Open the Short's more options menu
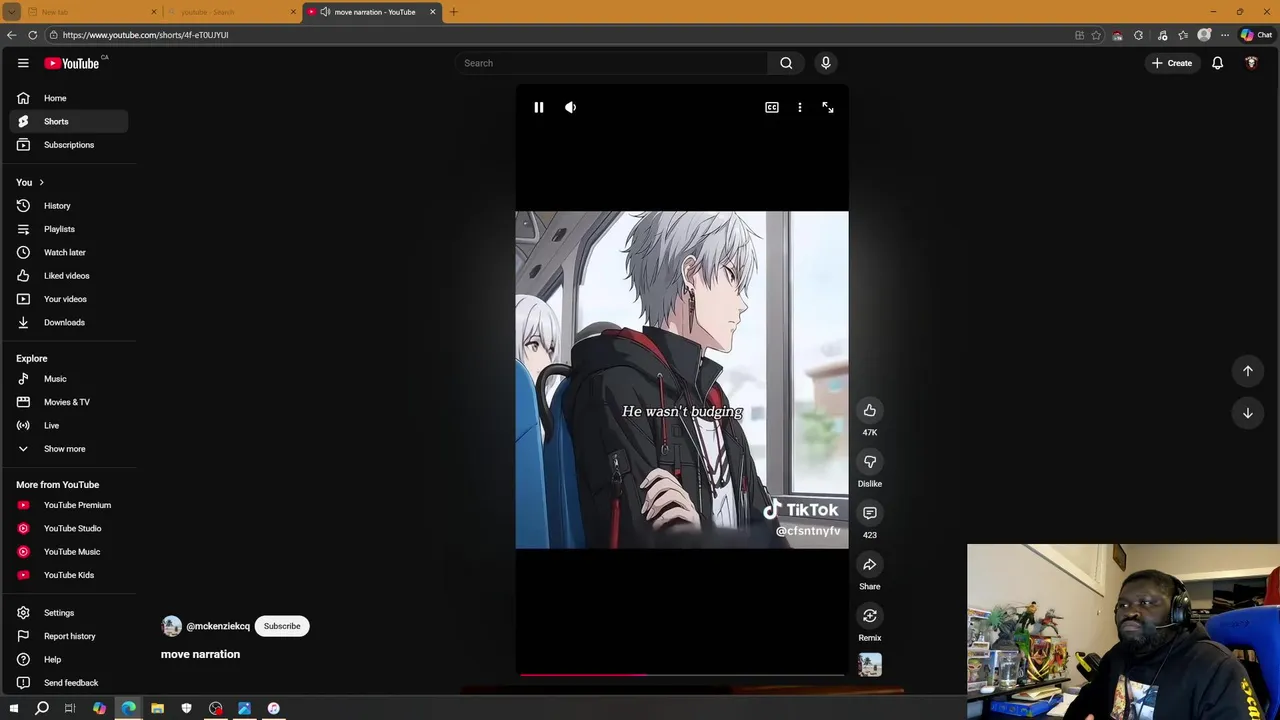 (800, 107)
